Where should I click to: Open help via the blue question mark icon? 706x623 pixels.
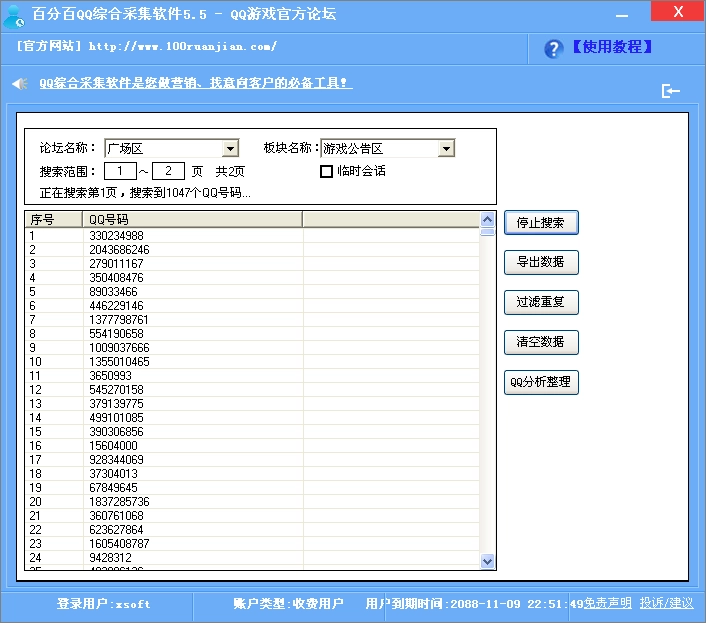(553, 49)
